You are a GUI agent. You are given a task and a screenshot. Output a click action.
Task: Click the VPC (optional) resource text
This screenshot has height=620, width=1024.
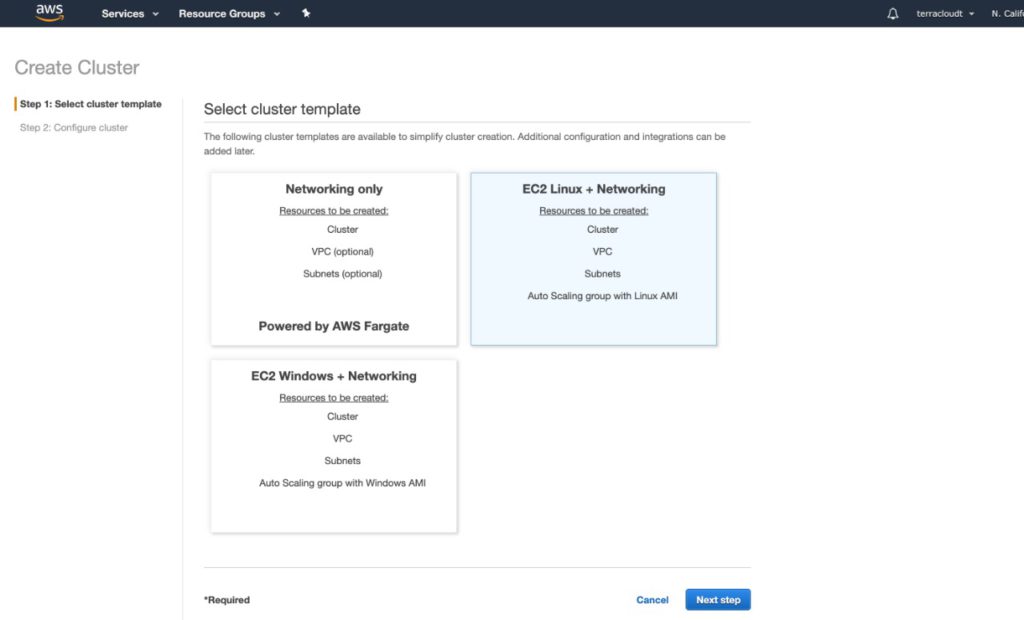(x=342, y=252)
